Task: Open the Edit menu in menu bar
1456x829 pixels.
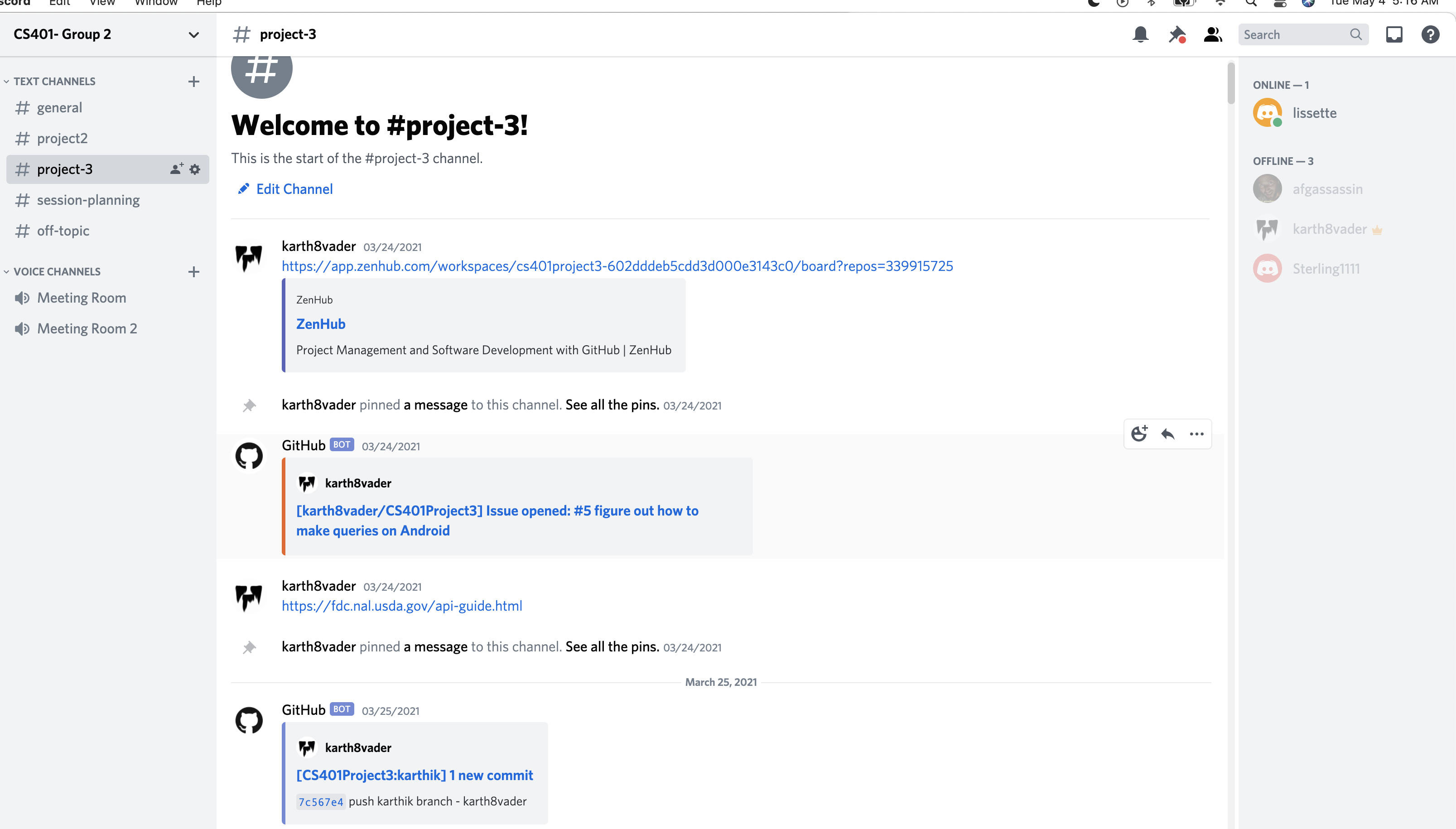Action: [60, 3]
